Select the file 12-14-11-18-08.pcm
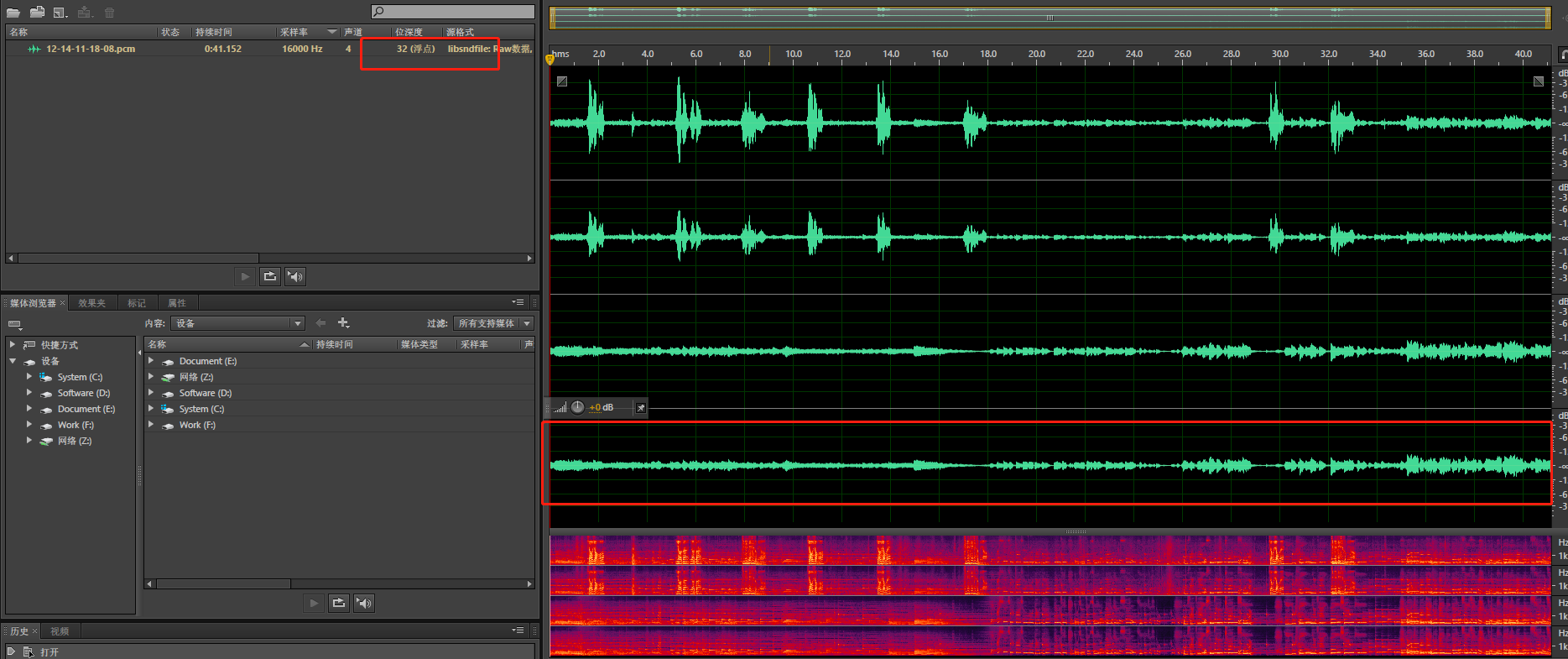 click(x=91, y=49)
